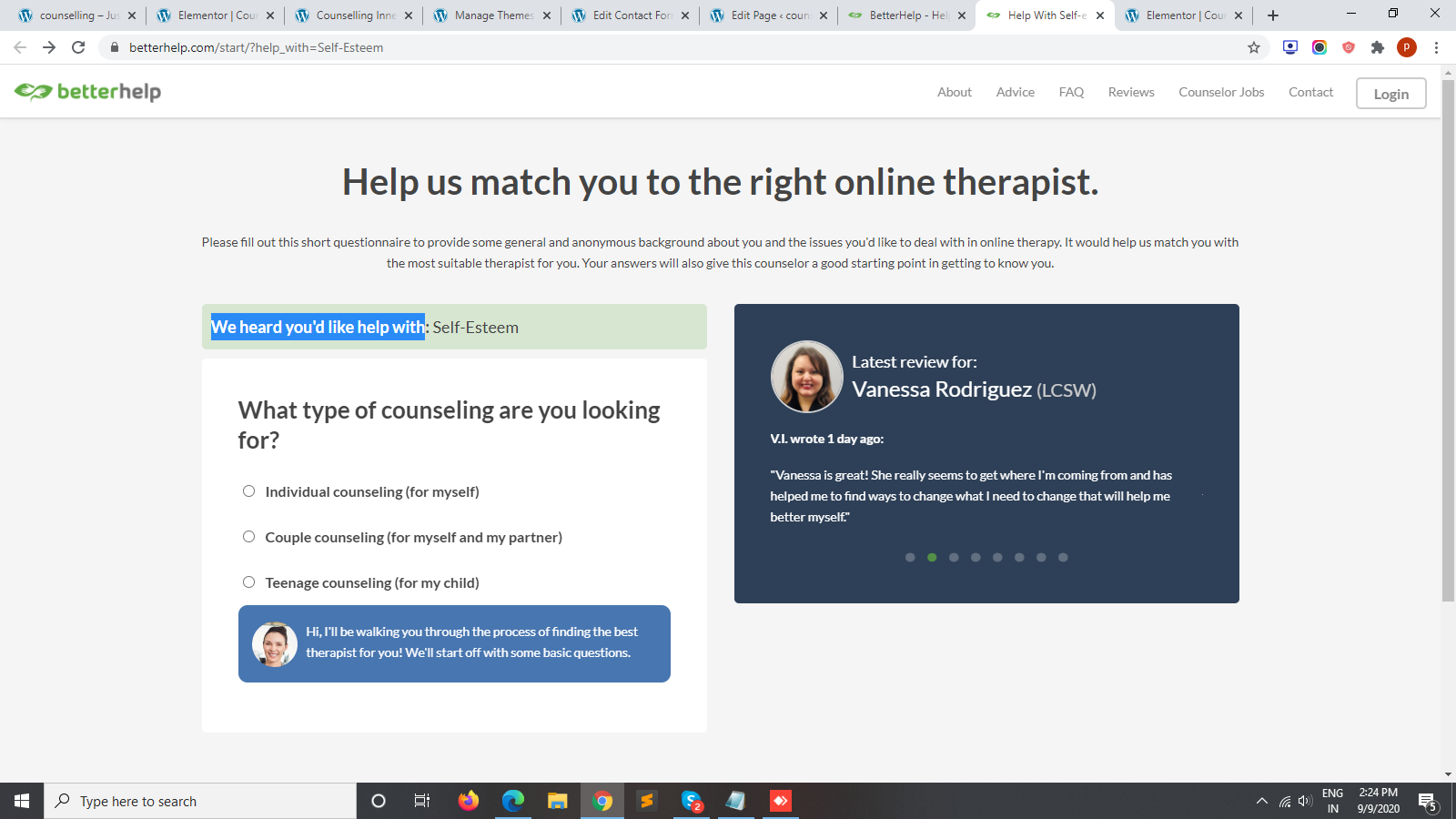Open the About link
Viewport: 1456px width, 819px height.
pos(955,92)
